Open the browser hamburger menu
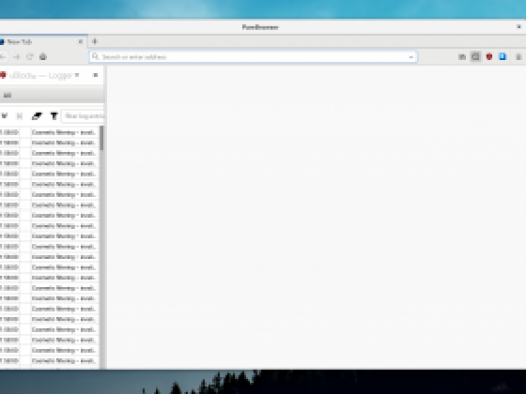Viewport: 526px width, 394px height. (519, 57)
